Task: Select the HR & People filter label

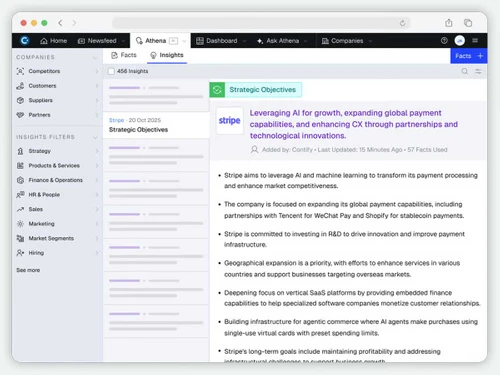Action: tap(44, 195)
